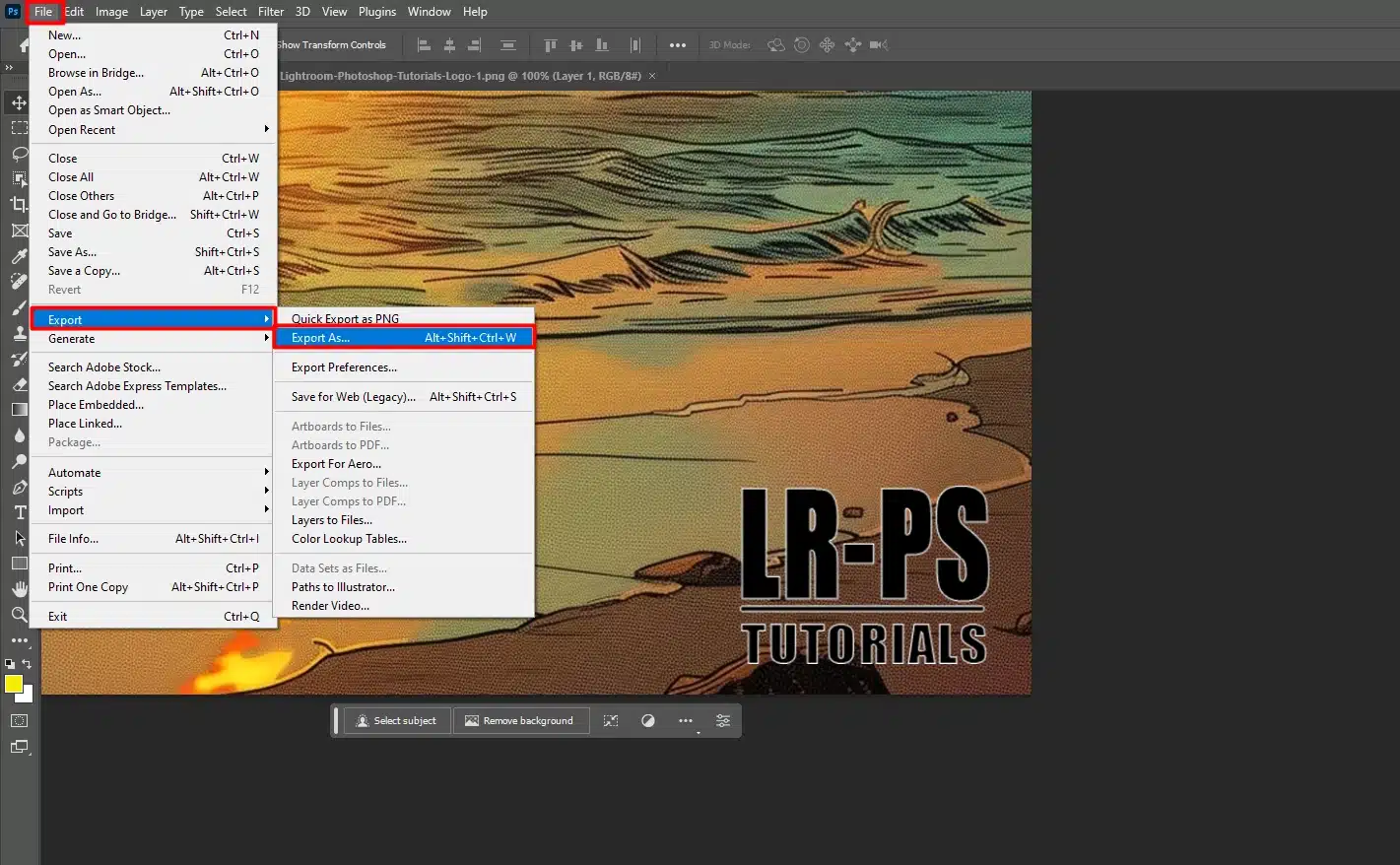Click Align horizontal centers icon
1400x865 pixels.
pyautogui.click(x=449, y=45)
